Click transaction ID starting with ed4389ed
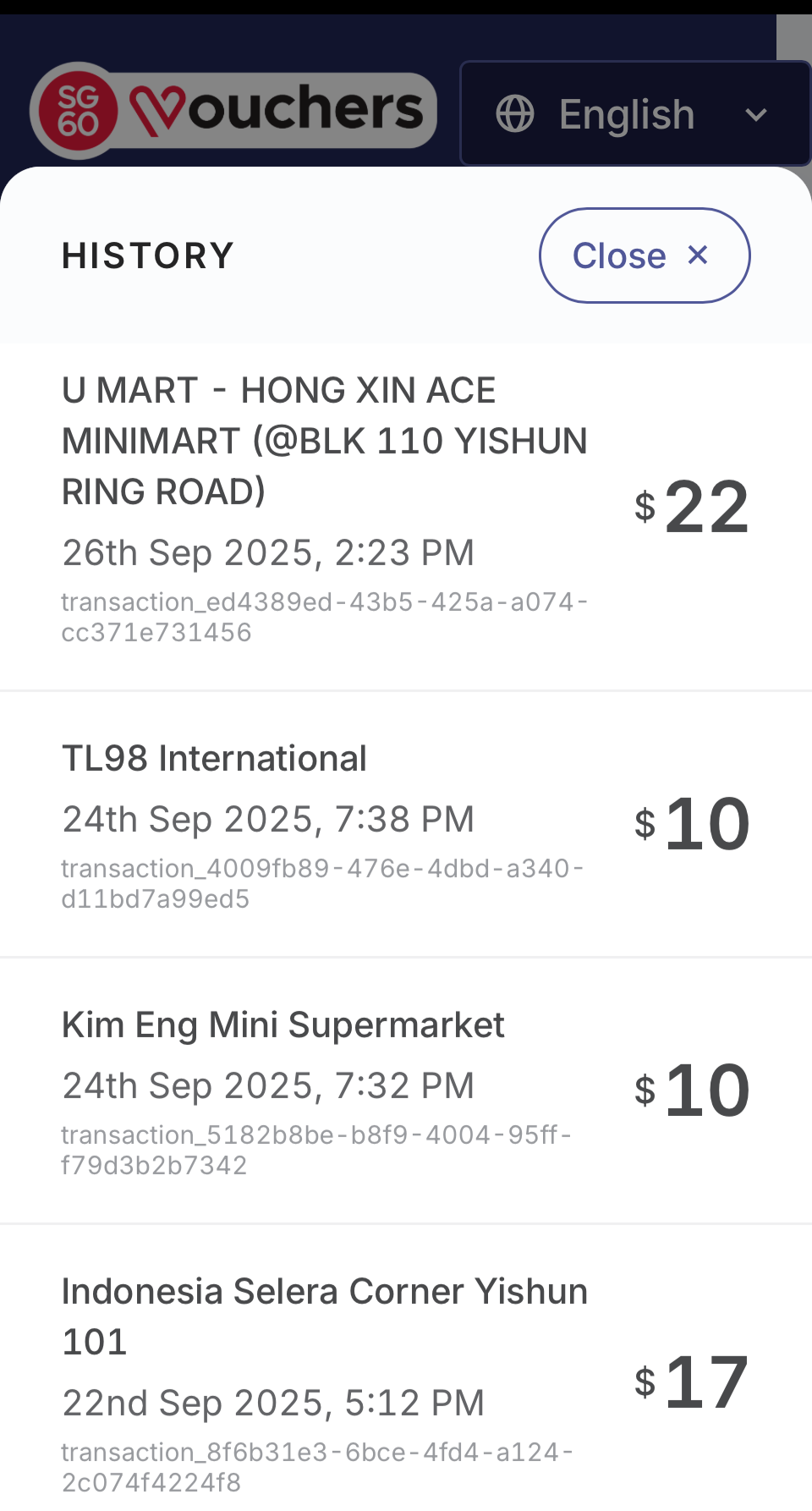Image resolution: width=812 pixels, height=1511 pixels. click(x=324, y=617)
